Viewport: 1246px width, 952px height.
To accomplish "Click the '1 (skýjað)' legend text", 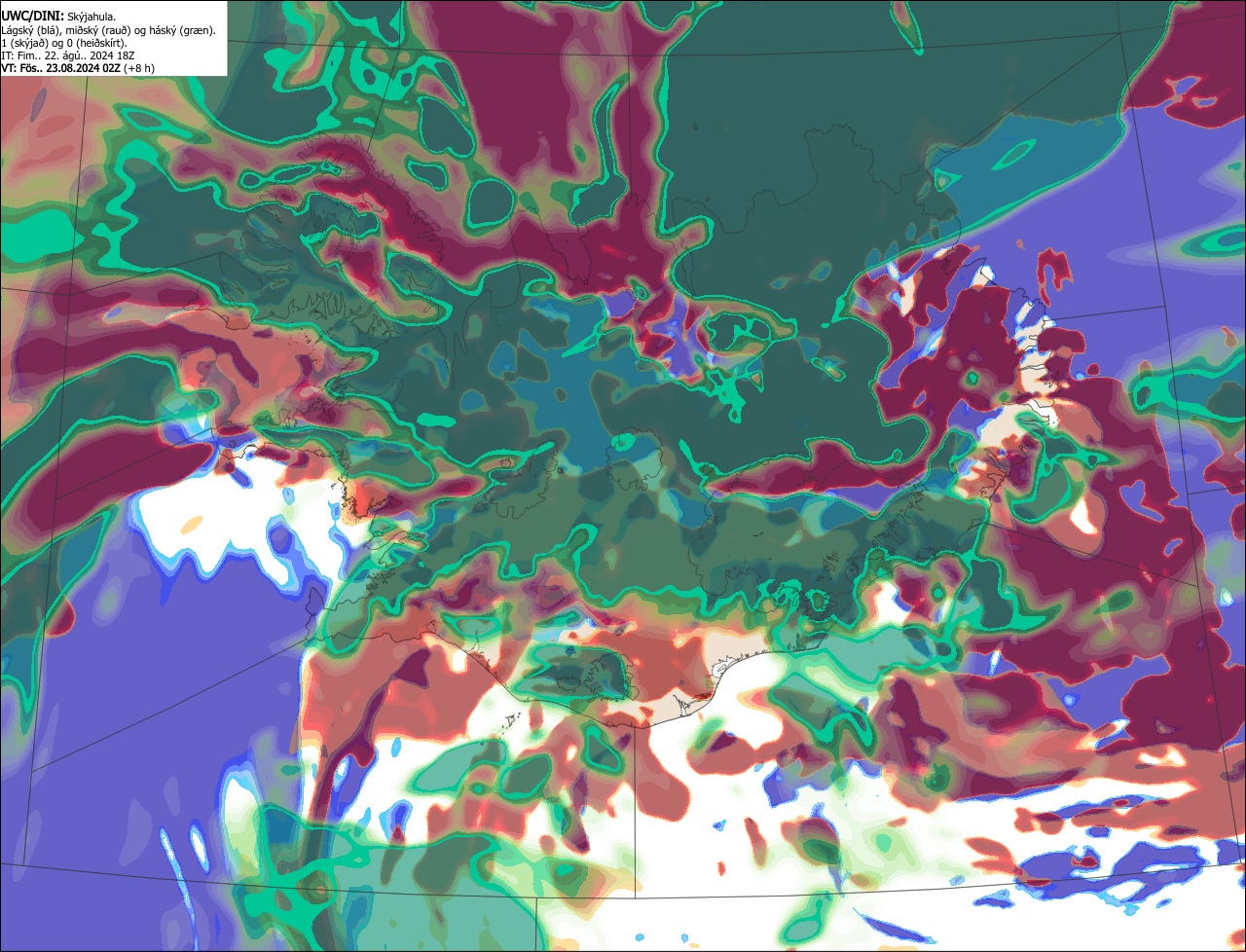I will 23,44.
